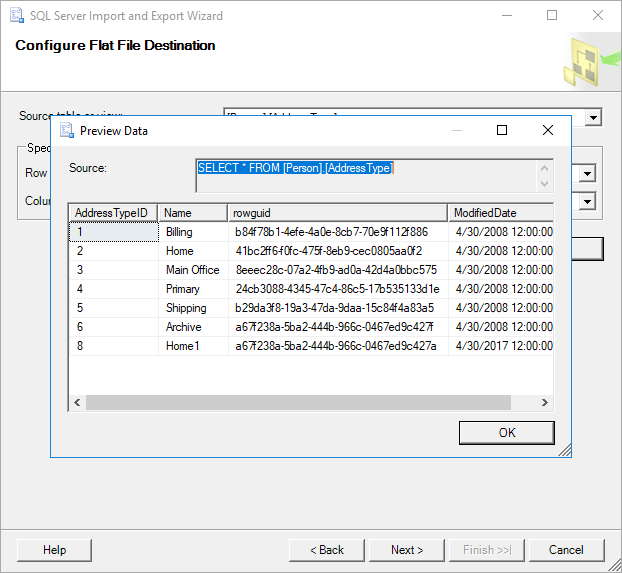622x573 pixels.
Task: Click the horizontal scrollbar left arrow
Action: tap(77, 403)
